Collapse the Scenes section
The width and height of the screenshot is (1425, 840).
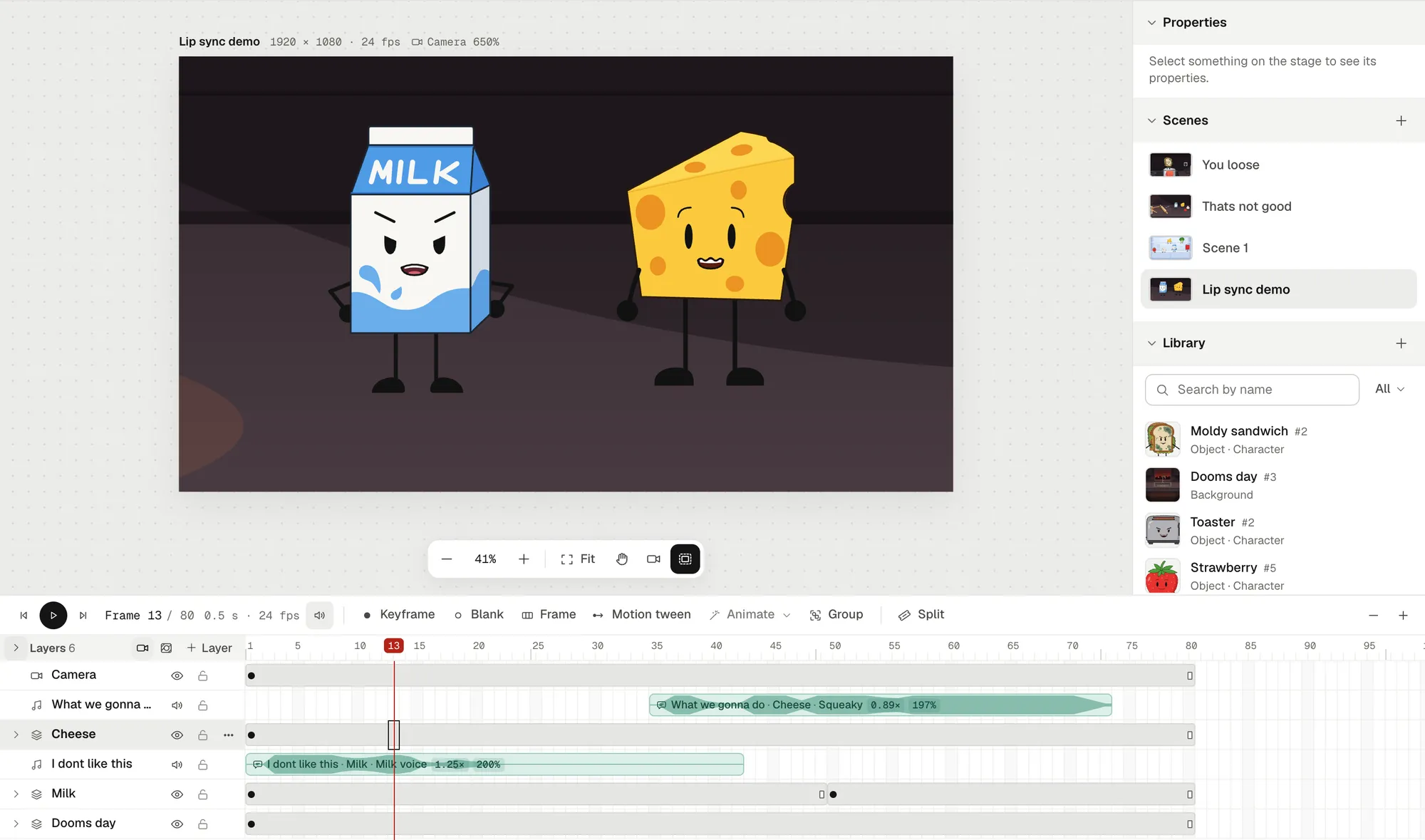click(1152, 120)
